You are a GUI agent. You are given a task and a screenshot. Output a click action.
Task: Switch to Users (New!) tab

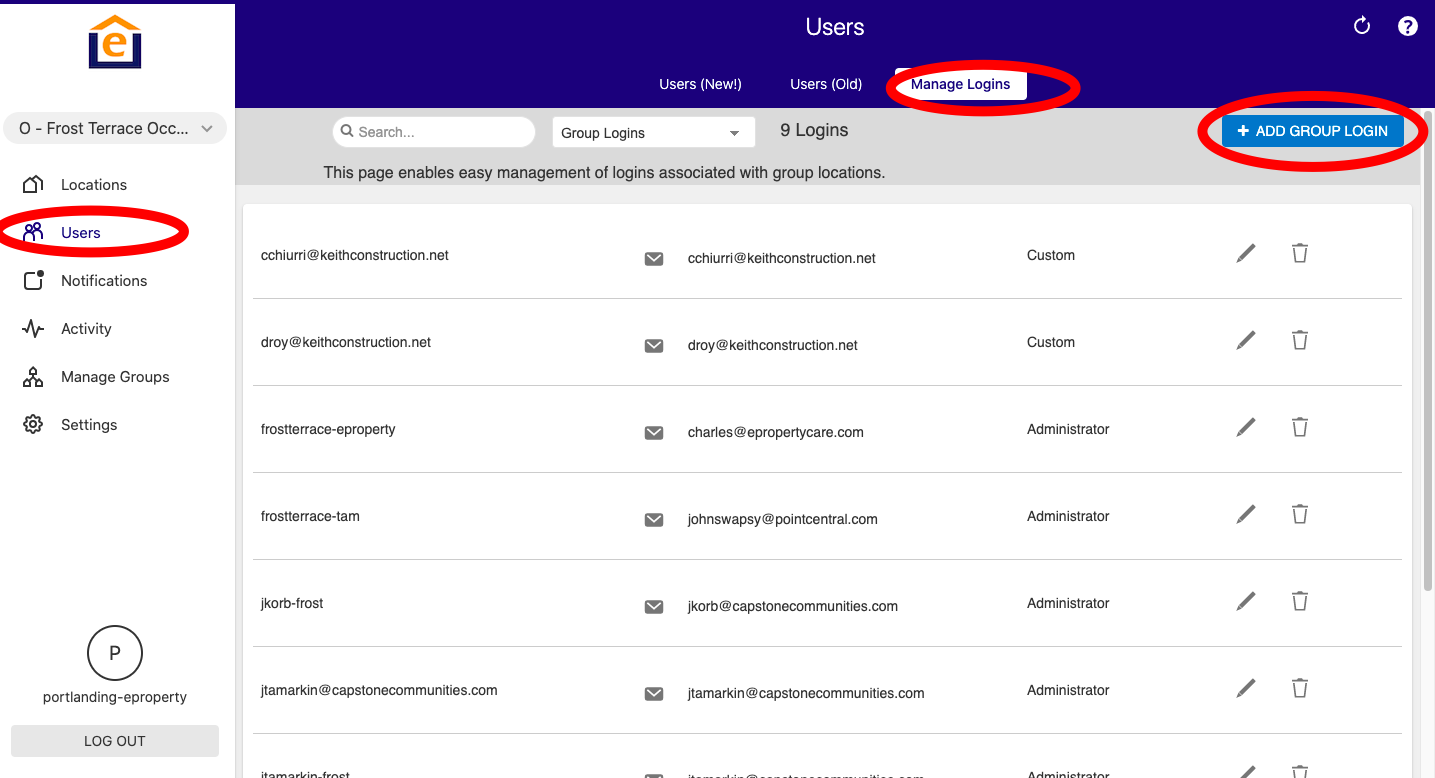click(x=700, y=84)
